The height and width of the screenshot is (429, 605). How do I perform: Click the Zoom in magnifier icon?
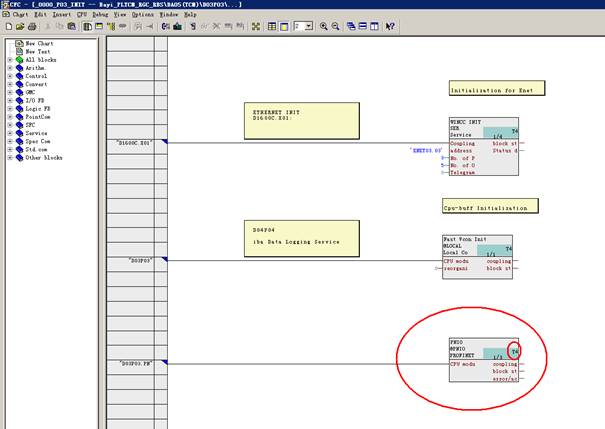click(x=323, y=26)
